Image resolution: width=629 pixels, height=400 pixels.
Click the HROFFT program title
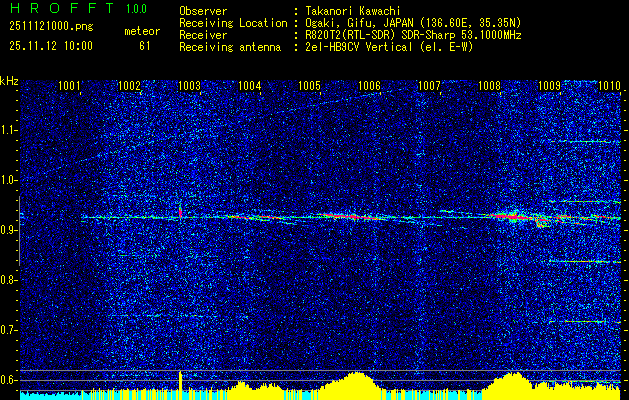click(62, 8)
